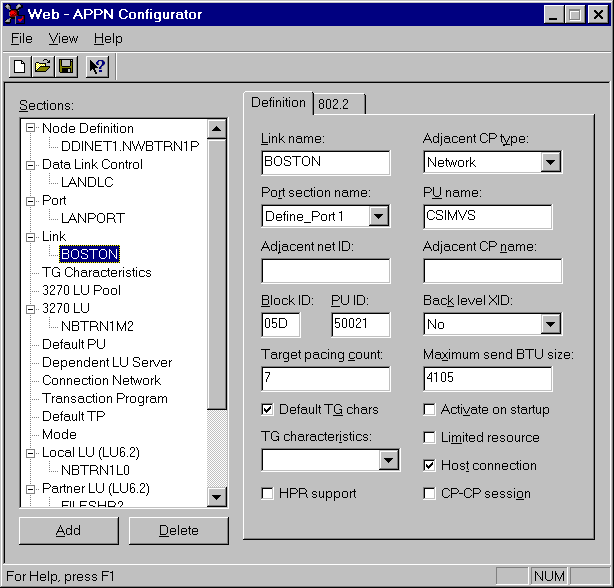The height and width of the screenshot is (588, 614).
Task: Switch to the 802.2 tab
Action: click(x=339, y=103)
